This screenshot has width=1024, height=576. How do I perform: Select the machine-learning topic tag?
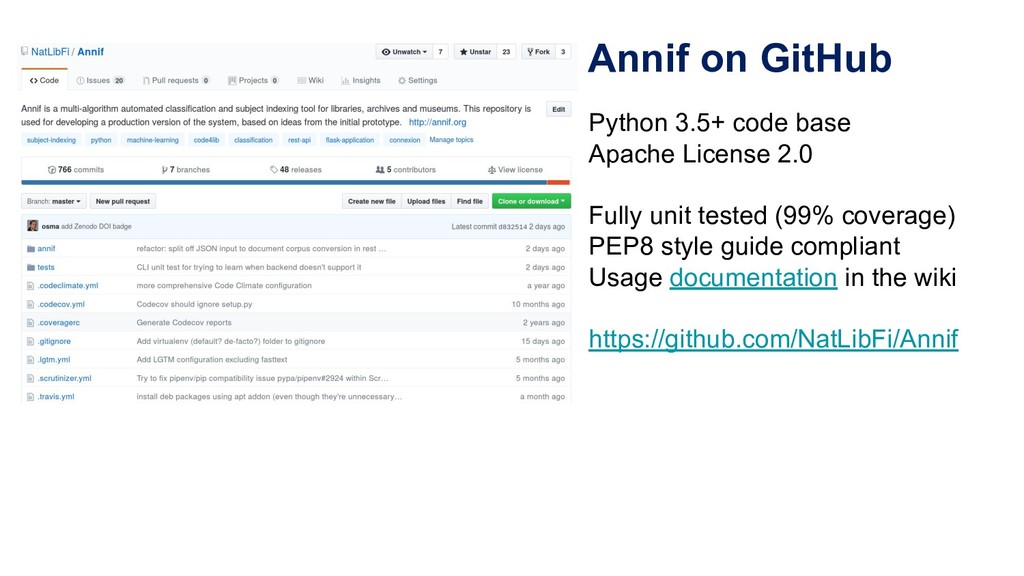[x=152, y=140]
